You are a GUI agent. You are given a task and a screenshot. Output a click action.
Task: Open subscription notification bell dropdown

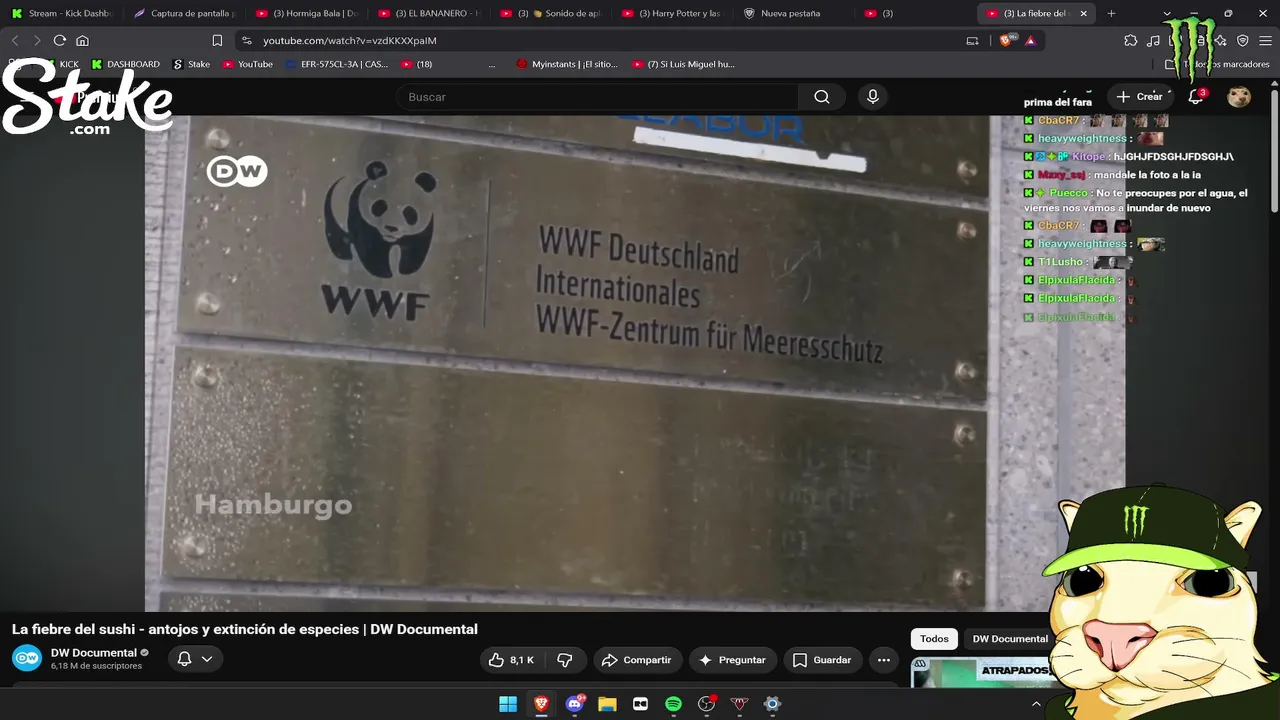click(x=195, y=659)
